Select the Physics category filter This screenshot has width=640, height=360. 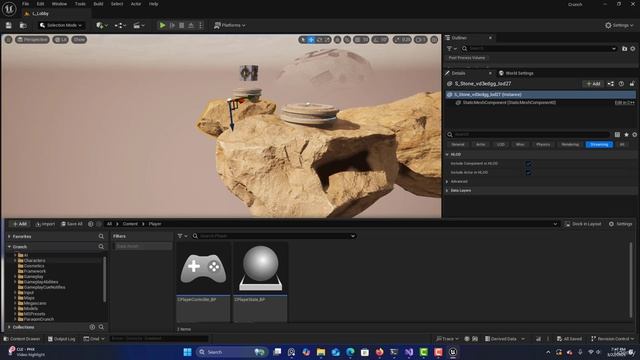click(x=542, y=144)
